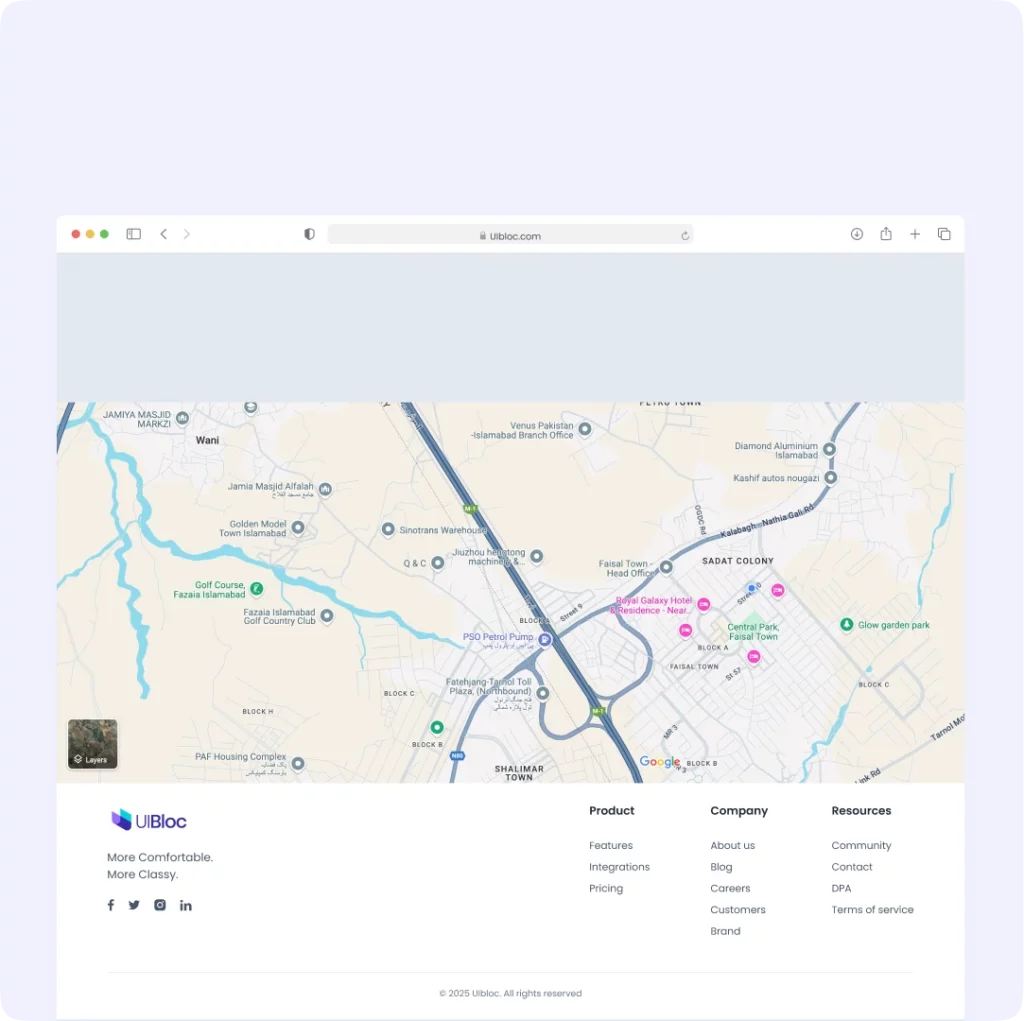This screenshot has height=1021, width=1024.
Task: Go back with browser back arrow
Action: click(x=164, y=234)
